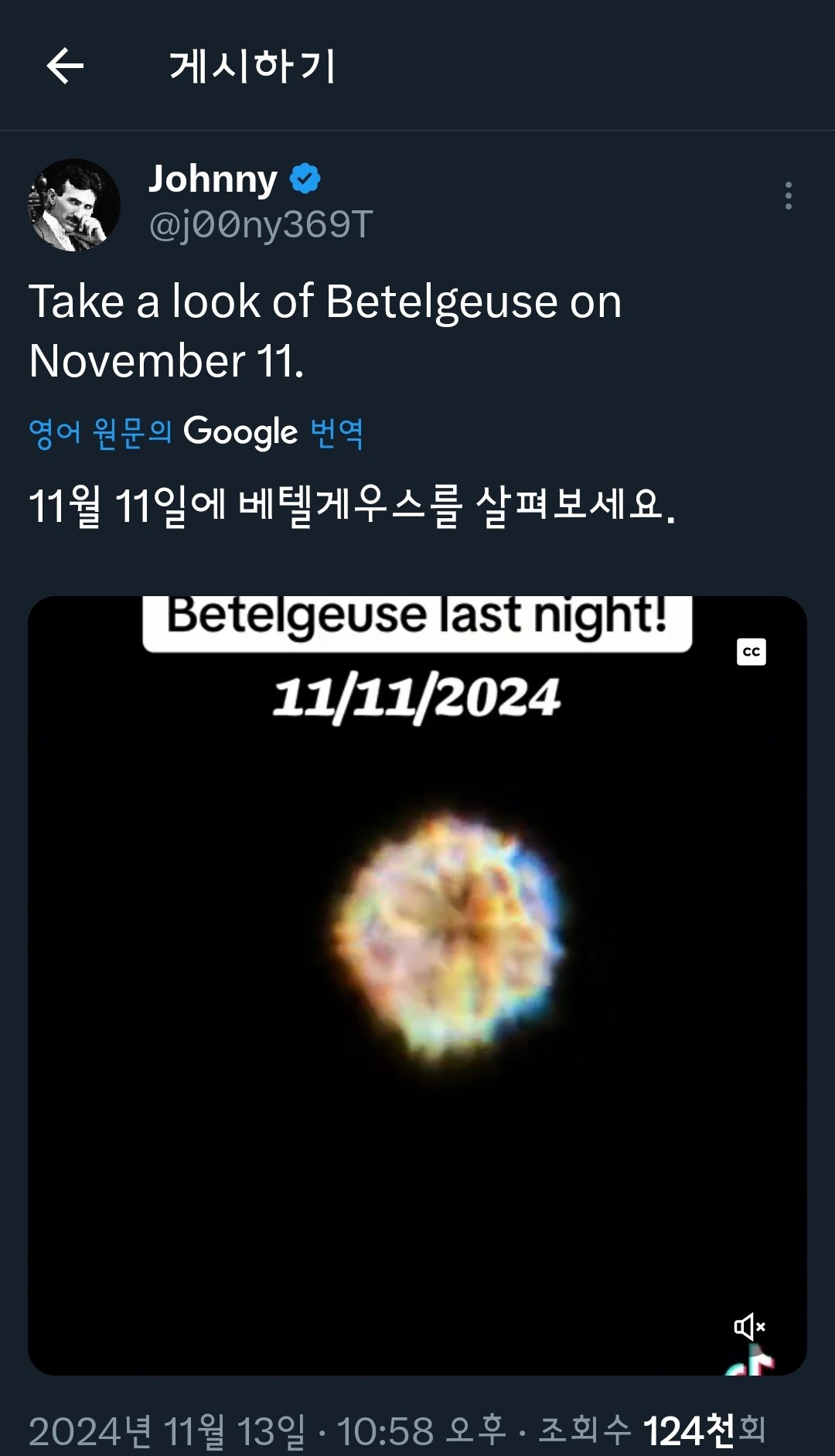Select the 'Take a look of Betelgeuse' post text
The width and height of the screenshot is (835, 1456).
pos(325,331)
